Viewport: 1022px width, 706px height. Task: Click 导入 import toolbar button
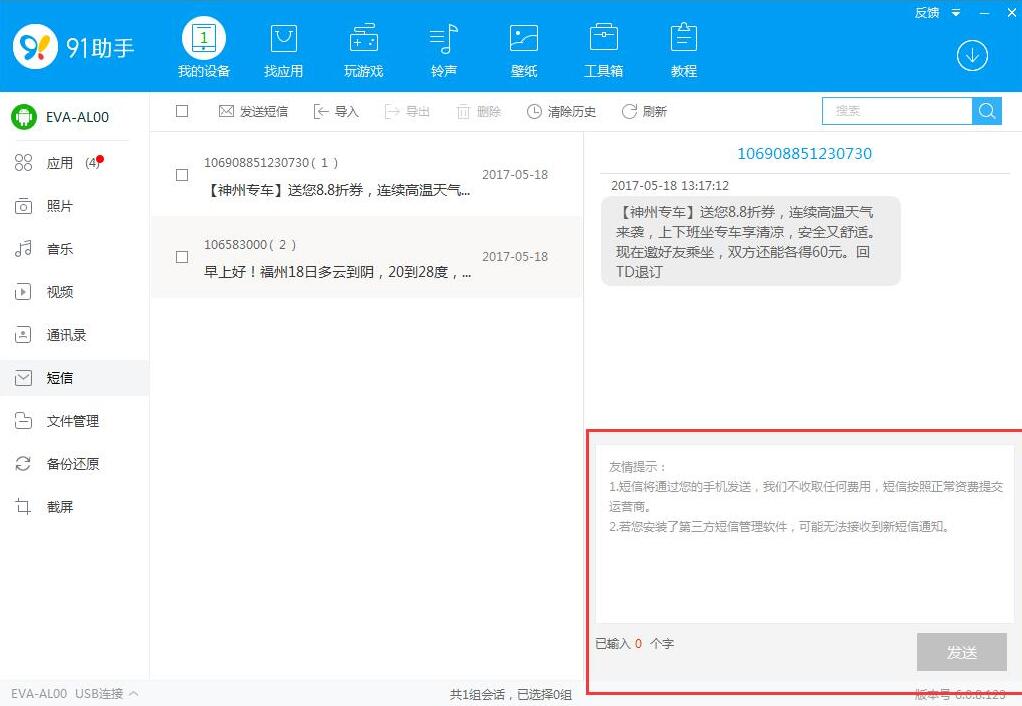(336, 111)
